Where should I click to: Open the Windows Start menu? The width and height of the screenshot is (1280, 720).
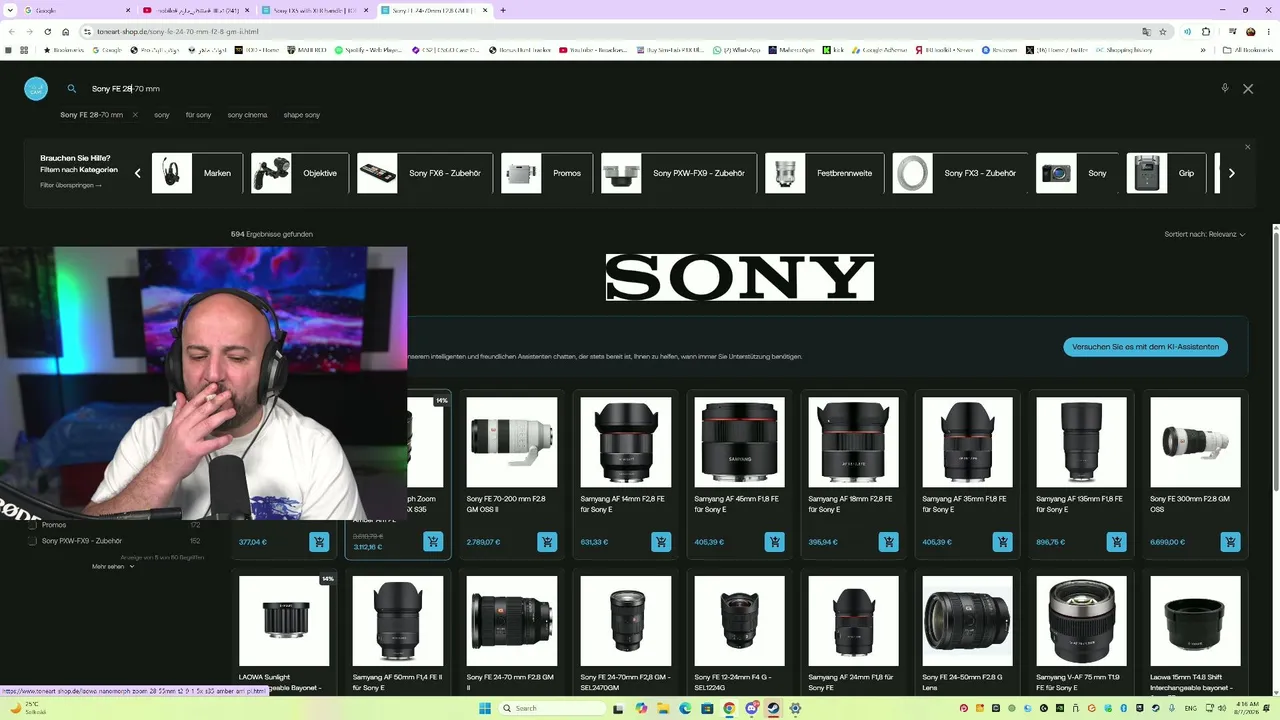point(485,708)
